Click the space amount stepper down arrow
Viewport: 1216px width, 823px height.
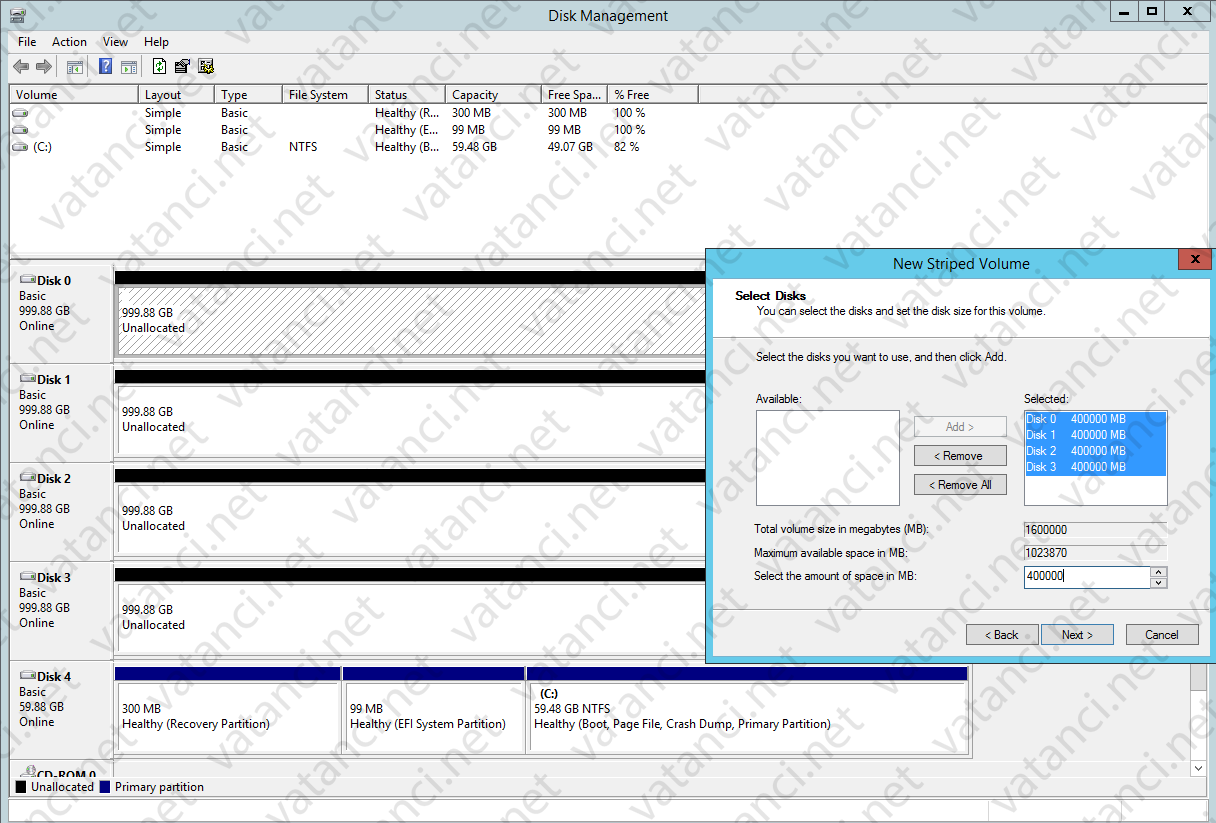1160,581
